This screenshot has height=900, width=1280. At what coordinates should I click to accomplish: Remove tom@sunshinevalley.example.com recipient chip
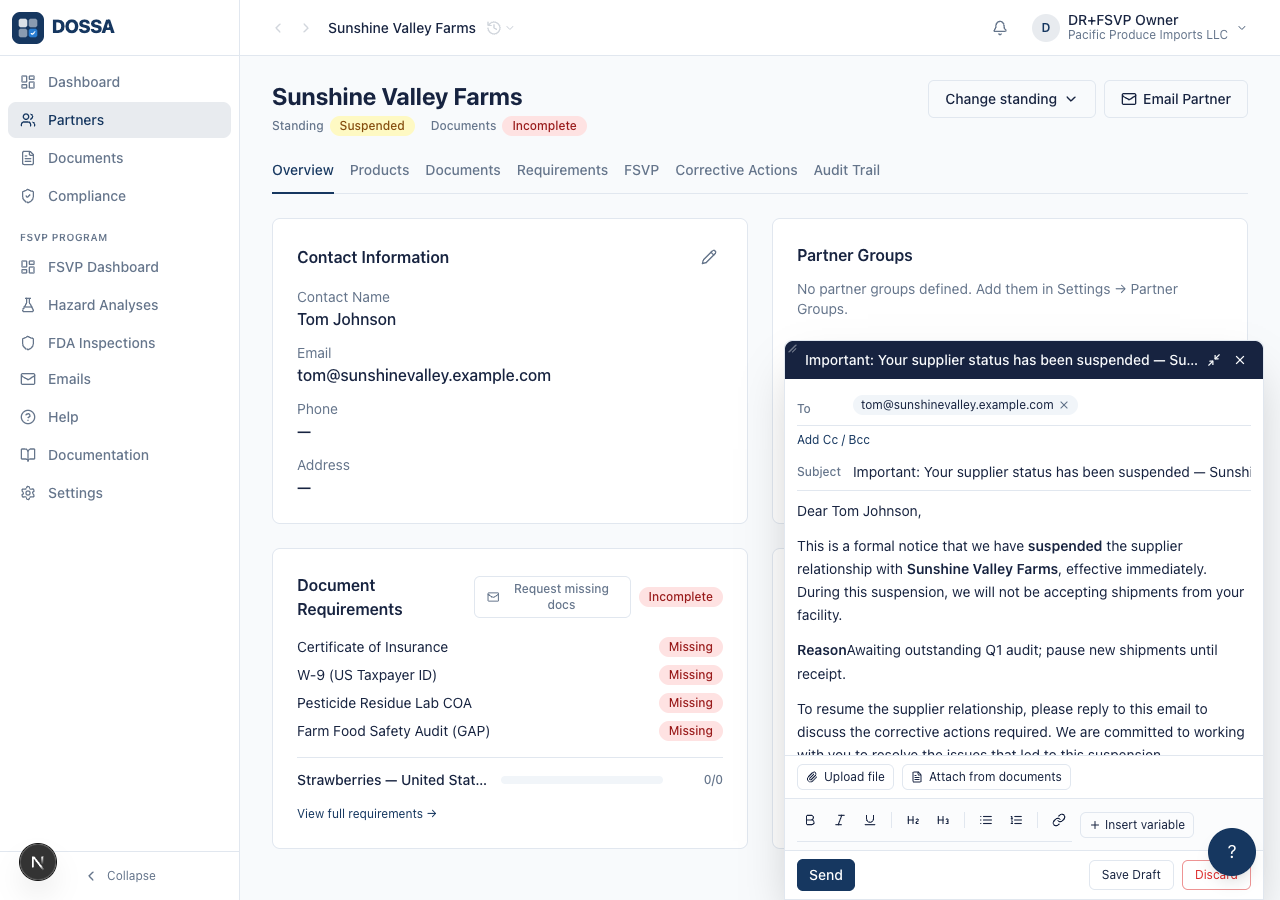pos(1064,405)
